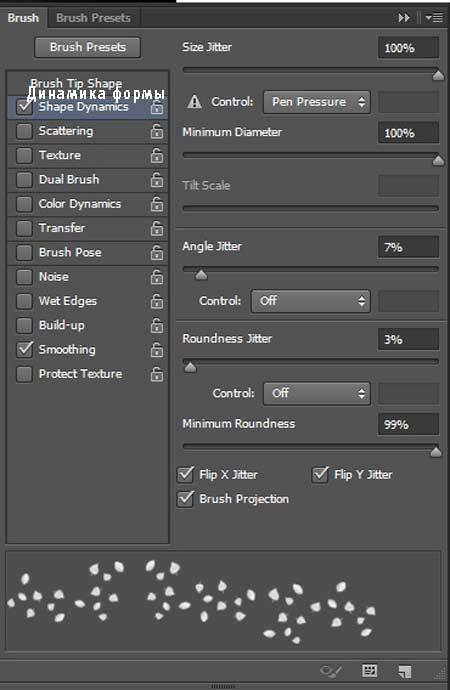Open Roundness Jitter Control dropdown
This screenshot has width=450, height=690.
point(317,393)
